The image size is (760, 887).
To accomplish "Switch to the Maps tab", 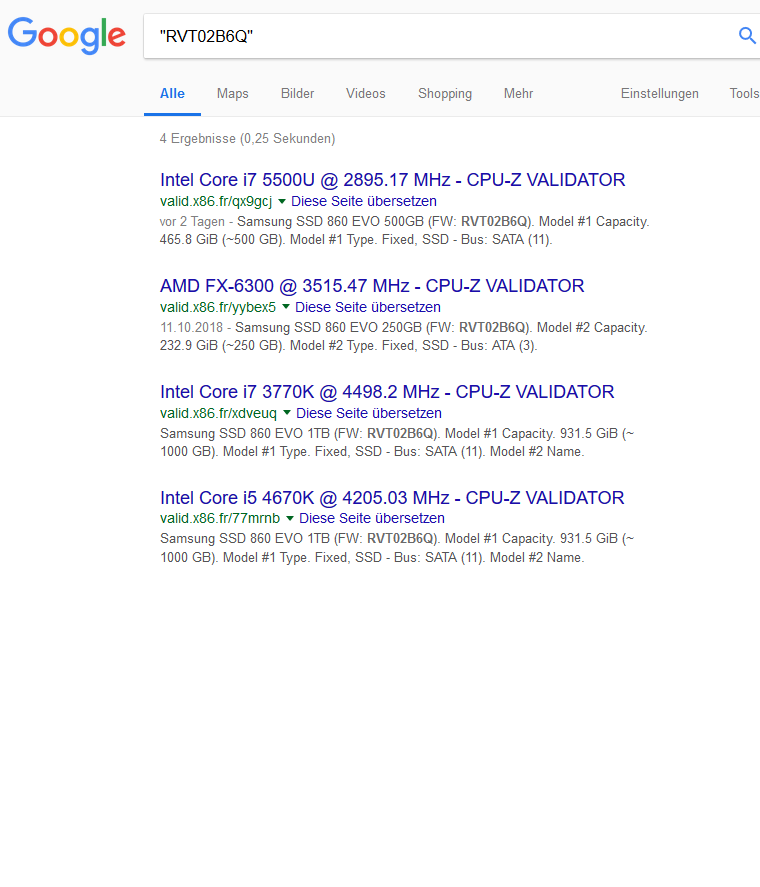I will [x=233, y=93].
